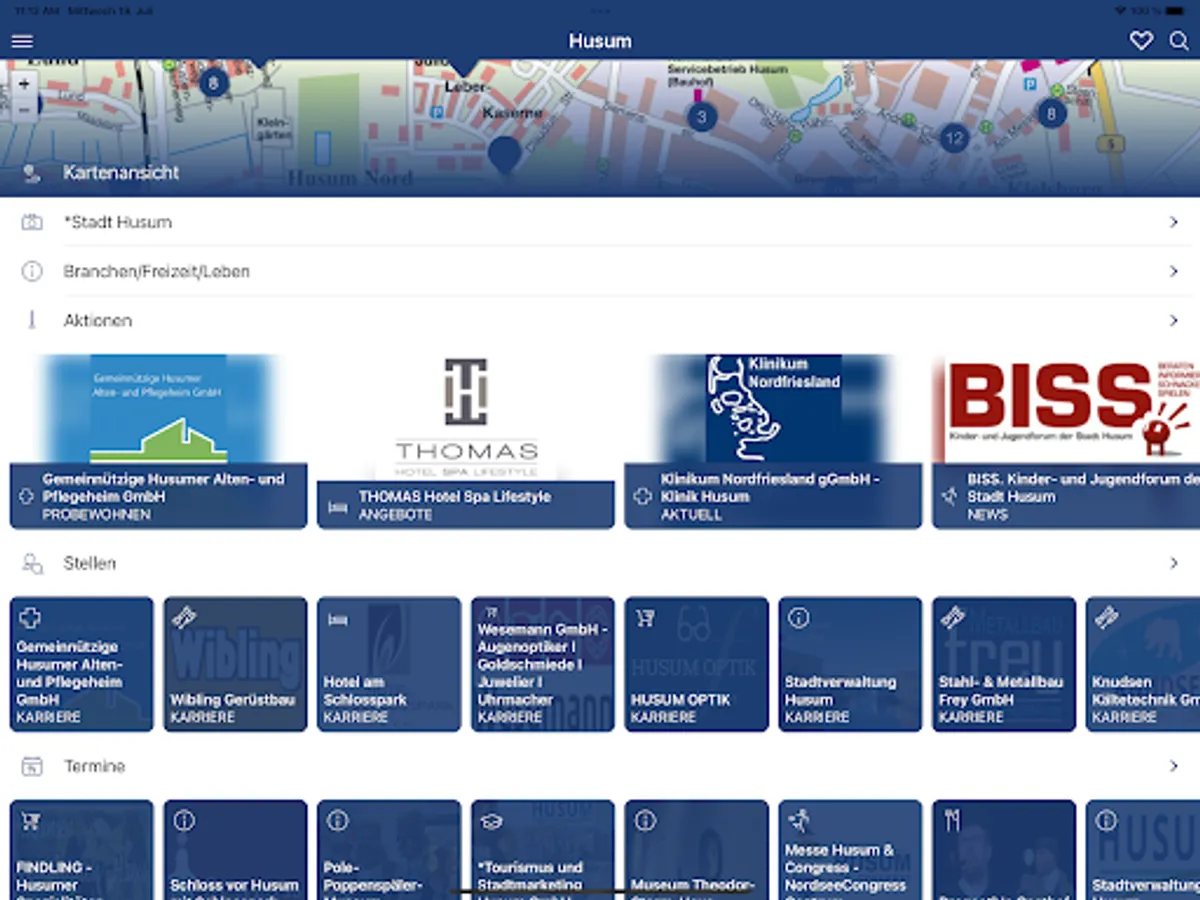Click info icon on Stadtverwaltung Husum tile
This screenshot has height=900, width=1200.
pyautogui.click(x=798, y=618)
